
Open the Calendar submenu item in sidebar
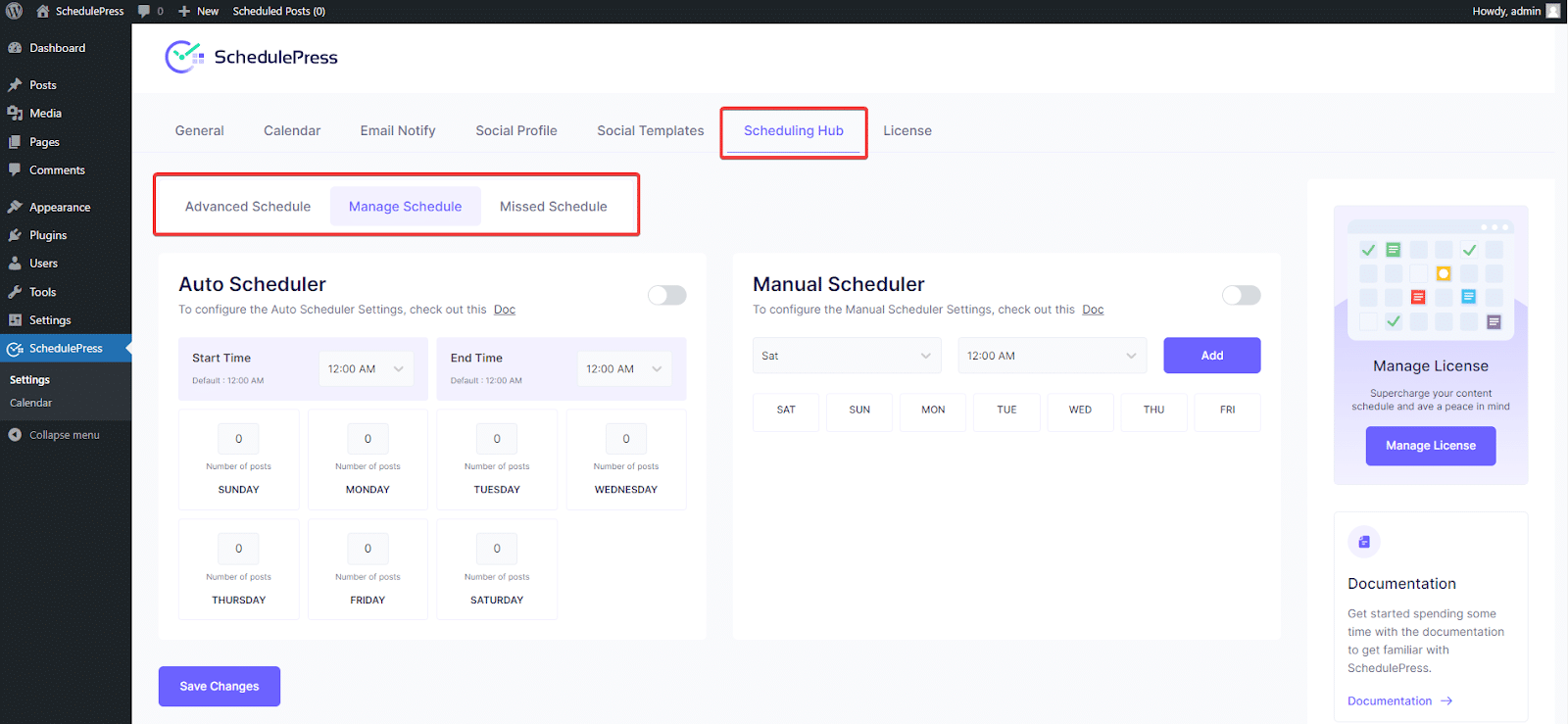(31, 403)
